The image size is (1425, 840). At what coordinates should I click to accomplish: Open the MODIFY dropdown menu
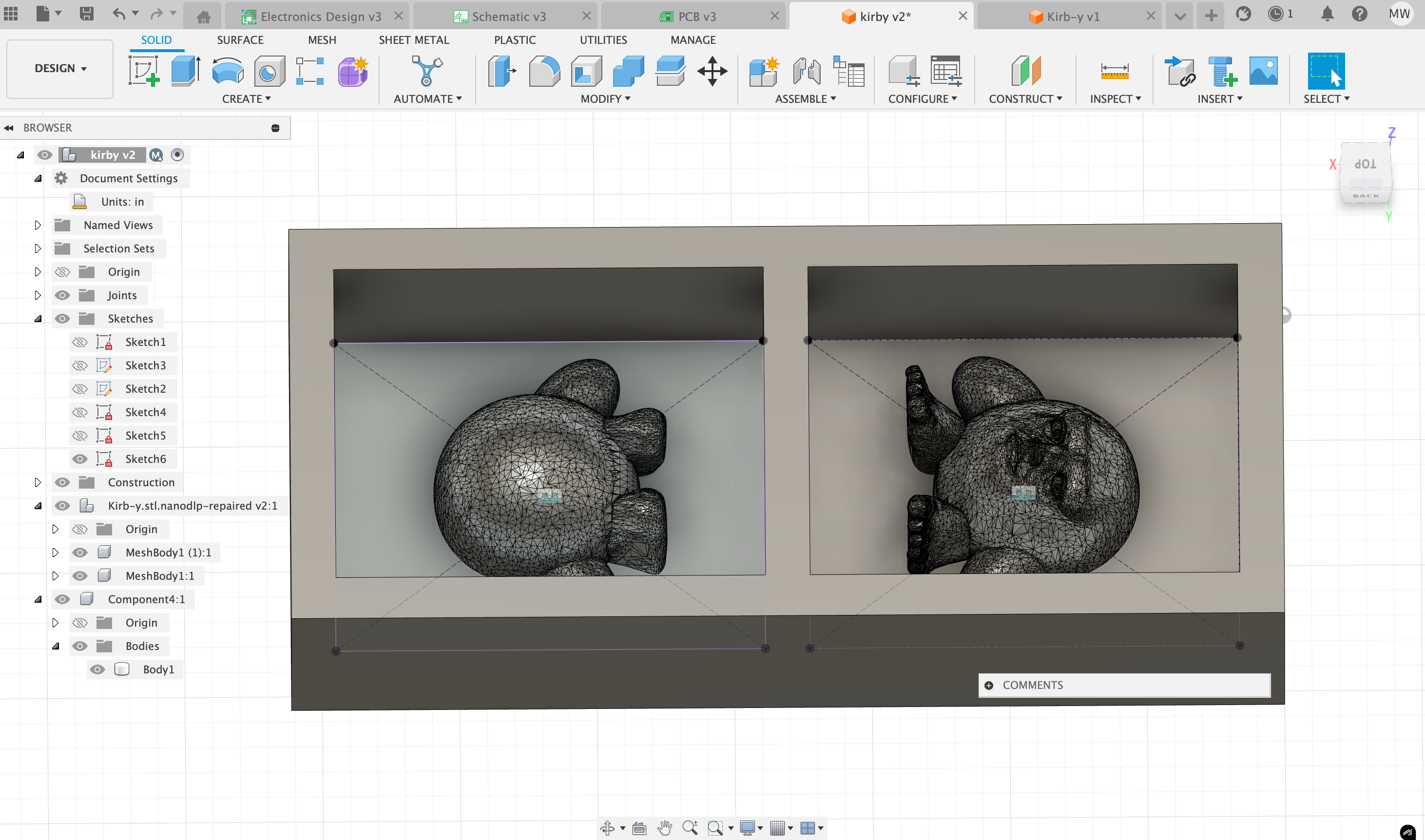click(x=605, y=99)
